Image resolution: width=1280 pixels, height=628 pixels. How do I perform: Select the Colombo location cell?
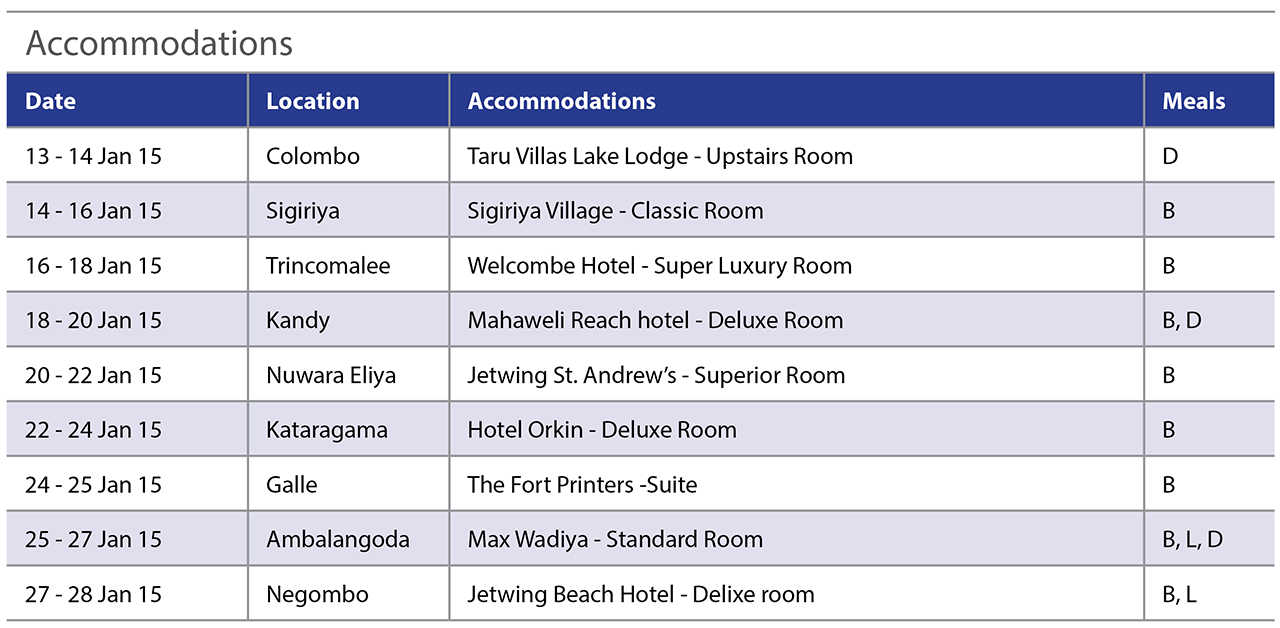point(313,156)
